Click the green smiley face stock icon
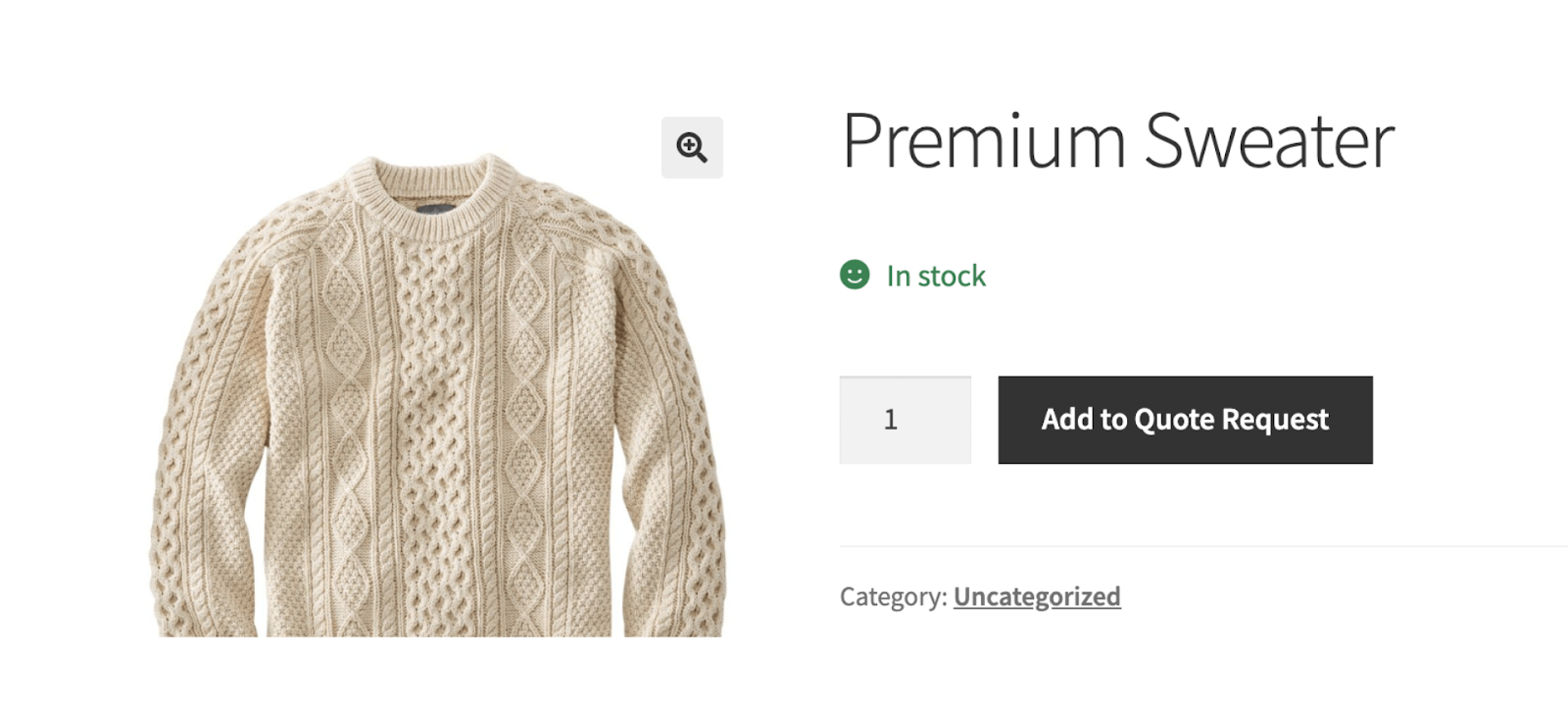 855,275
